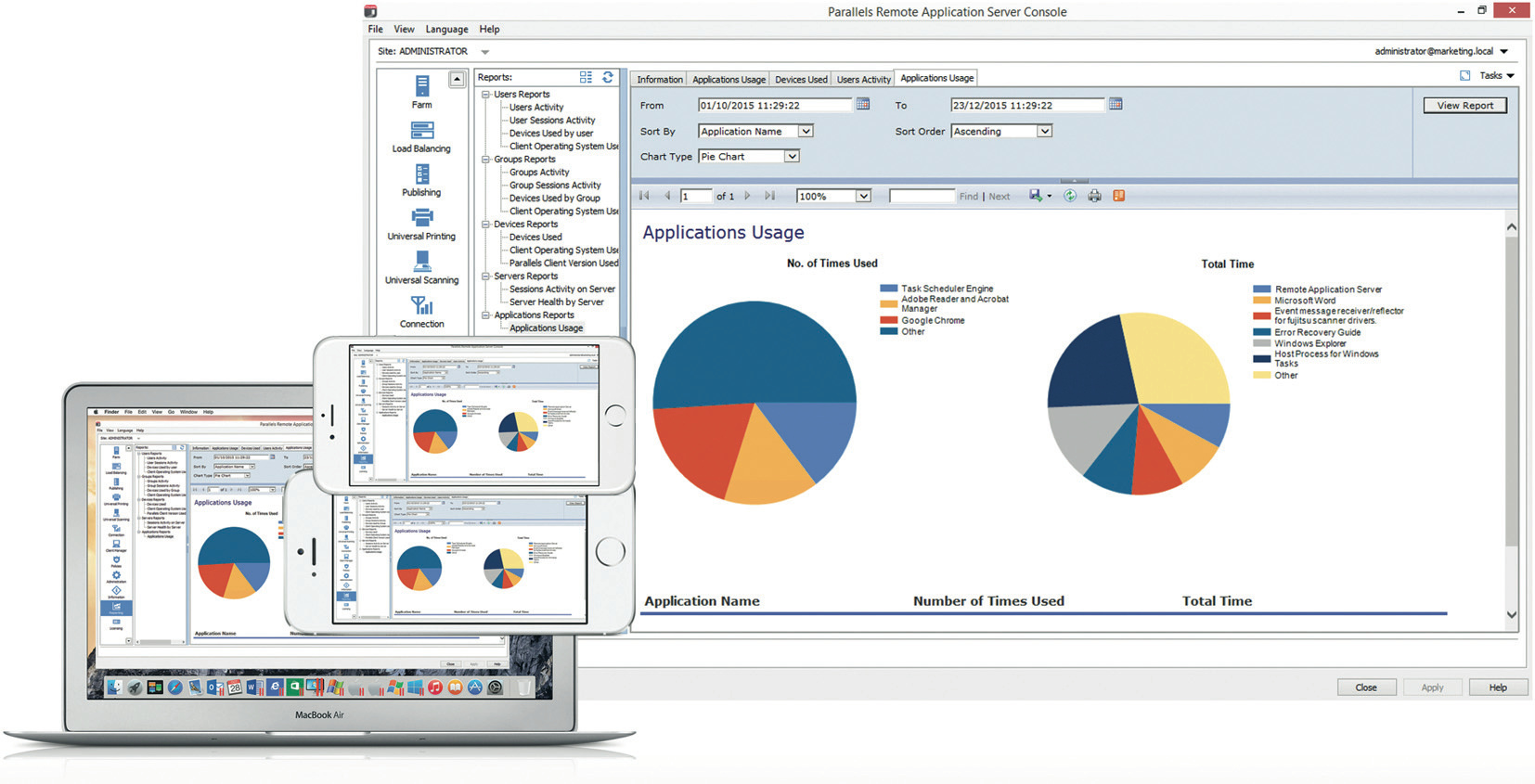Open Finder in the MacBook dock
1535x784 pixels.
click(x=114, y=688)
